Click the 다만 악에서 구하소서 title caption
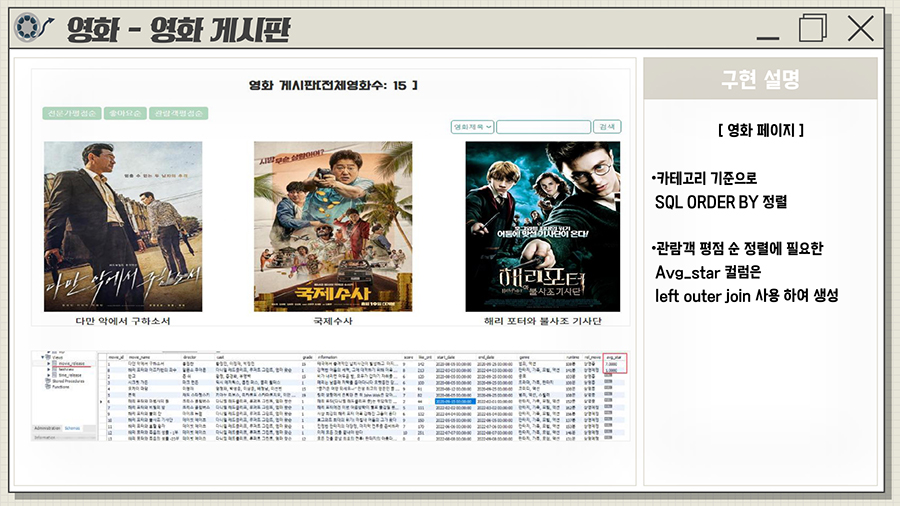Screen dimensions: 900x506 point(123,321)
